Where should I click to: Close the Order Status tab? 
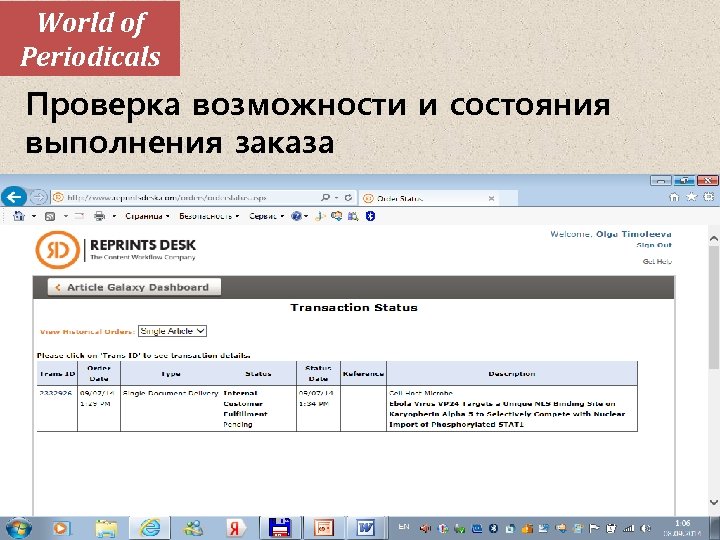[491, 198]
